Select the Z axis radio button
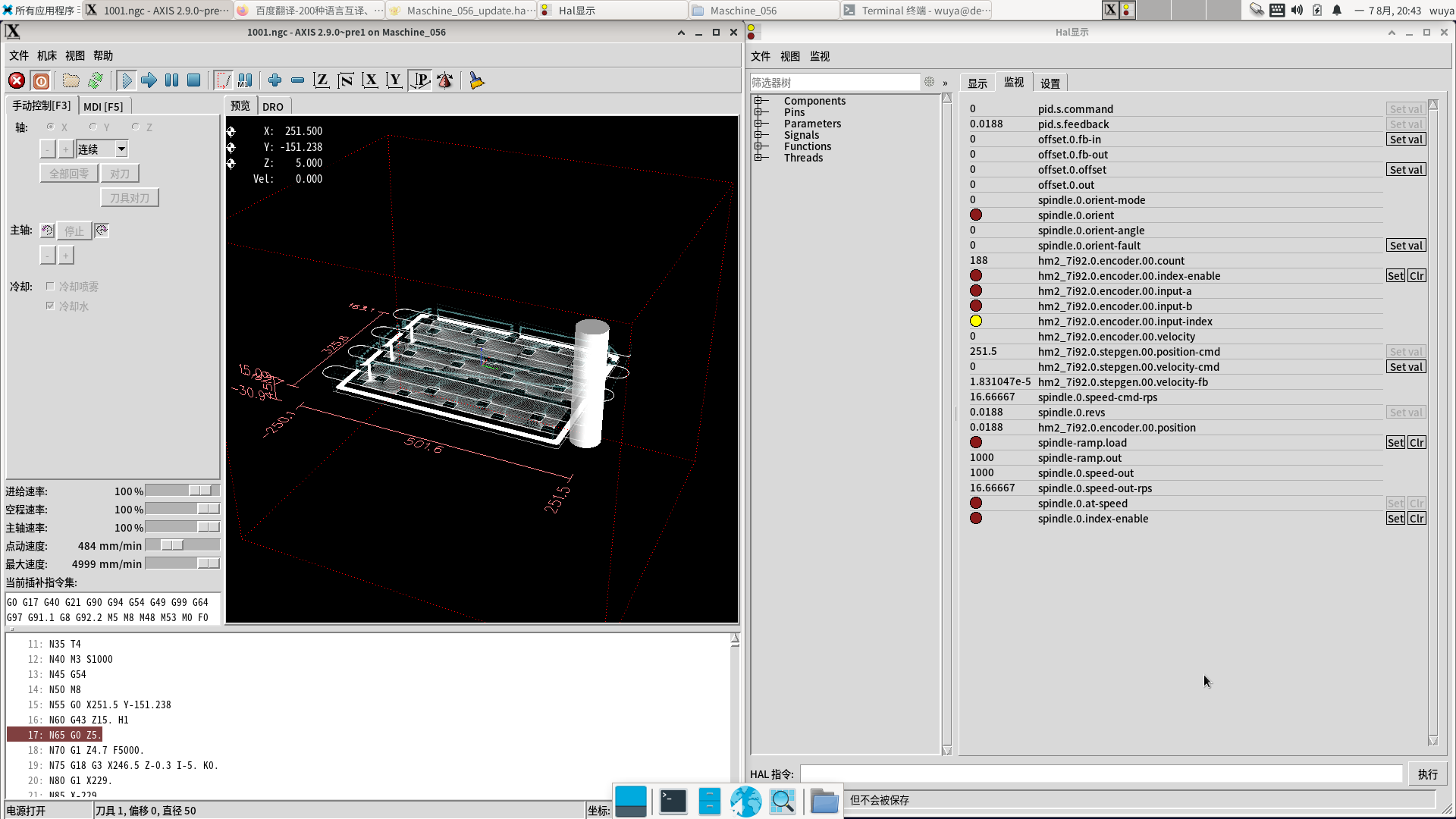The image size is (1456, 819). point(136,127)
